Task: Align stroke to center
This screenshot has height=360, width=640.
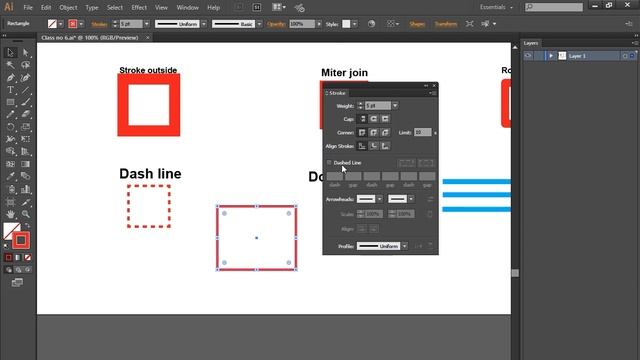Action: tap(362, 146)
